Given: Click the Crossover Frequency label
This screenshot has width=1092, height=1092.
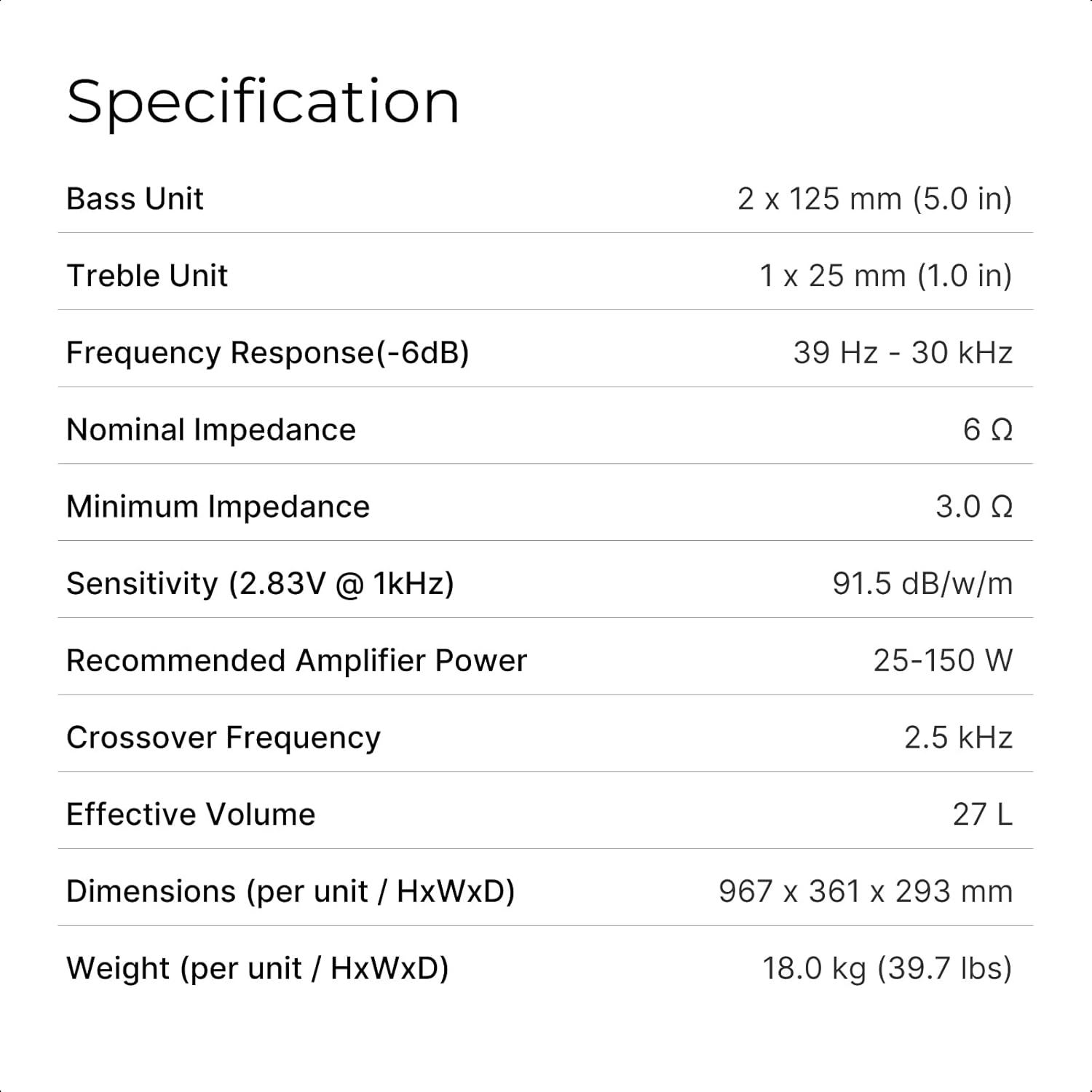Looking at the screenshot, I should tap(223, 737).
